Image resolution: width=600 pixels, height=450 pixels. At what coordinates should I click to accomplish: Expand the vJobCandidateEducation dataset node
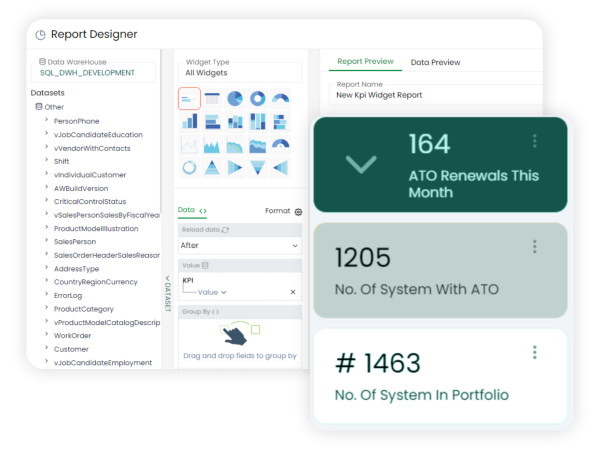[x=46, y=134]
